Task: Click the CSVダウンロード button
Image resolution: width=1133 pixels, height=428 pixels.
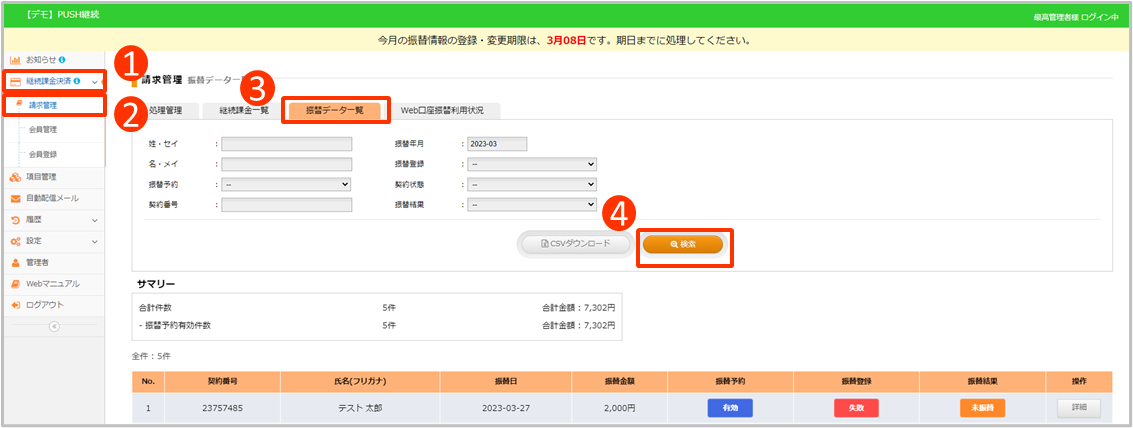Action: (x=576, y=244)
